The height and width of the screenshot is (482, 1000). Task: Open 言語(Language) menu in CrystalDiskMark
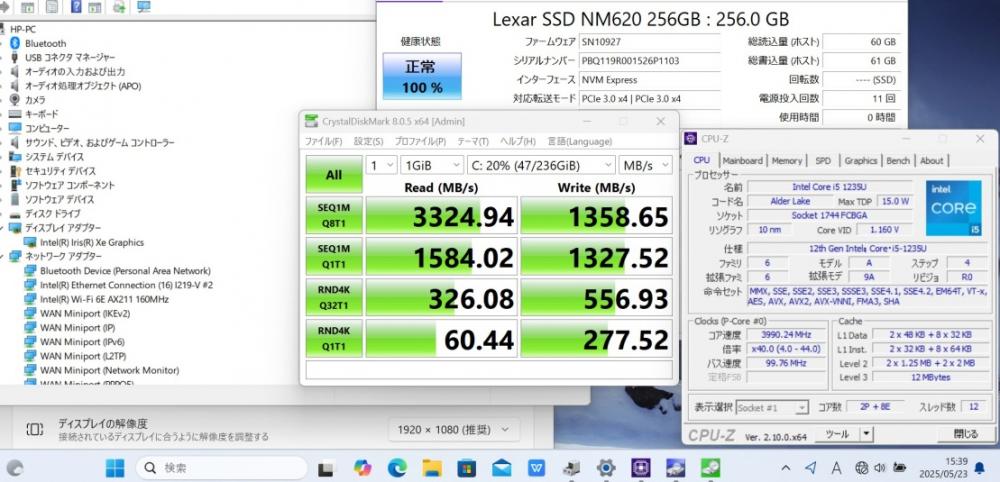[579, 141]
